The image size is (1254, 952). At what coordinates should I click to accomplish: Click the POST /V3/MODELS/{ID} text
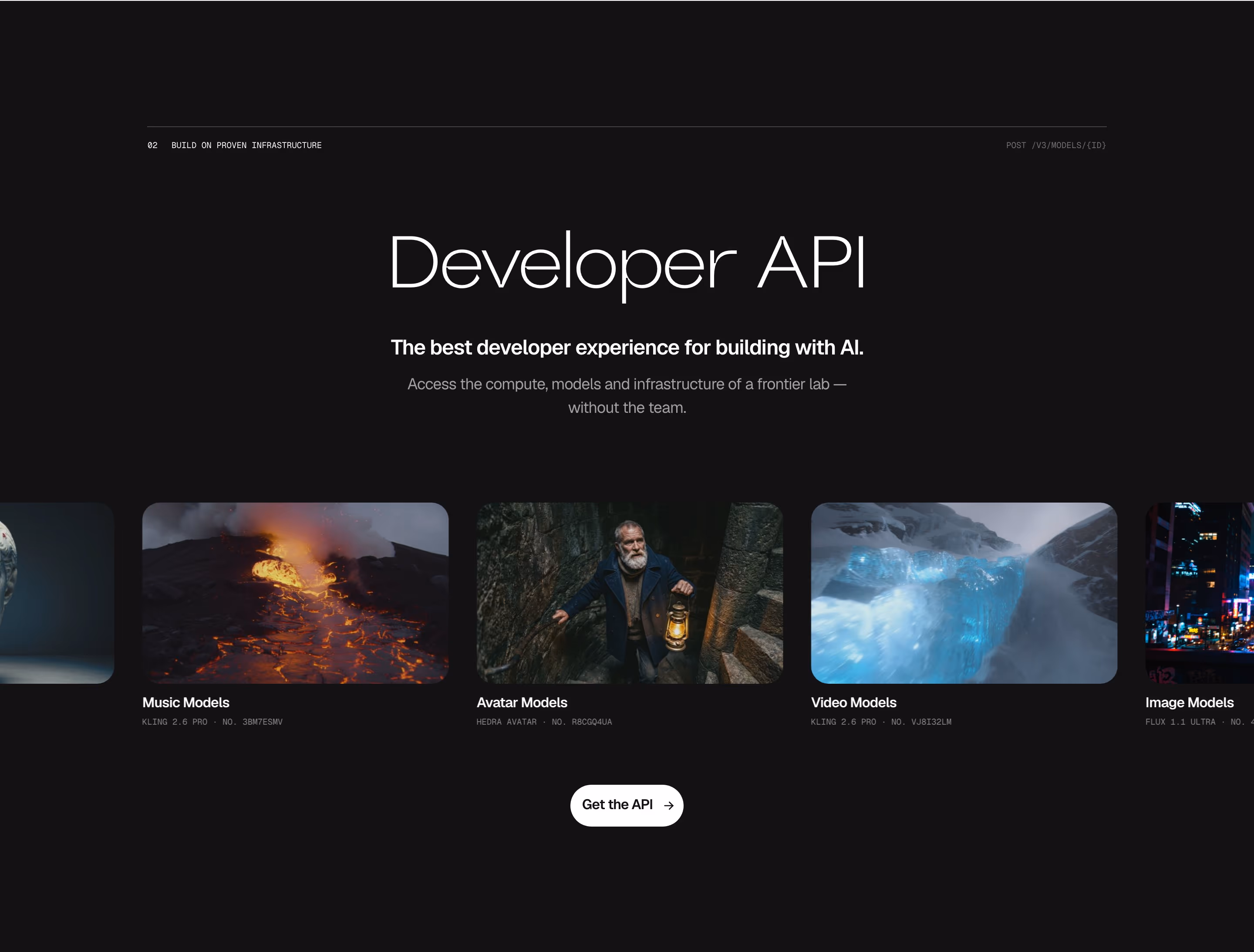(1056, 145)
